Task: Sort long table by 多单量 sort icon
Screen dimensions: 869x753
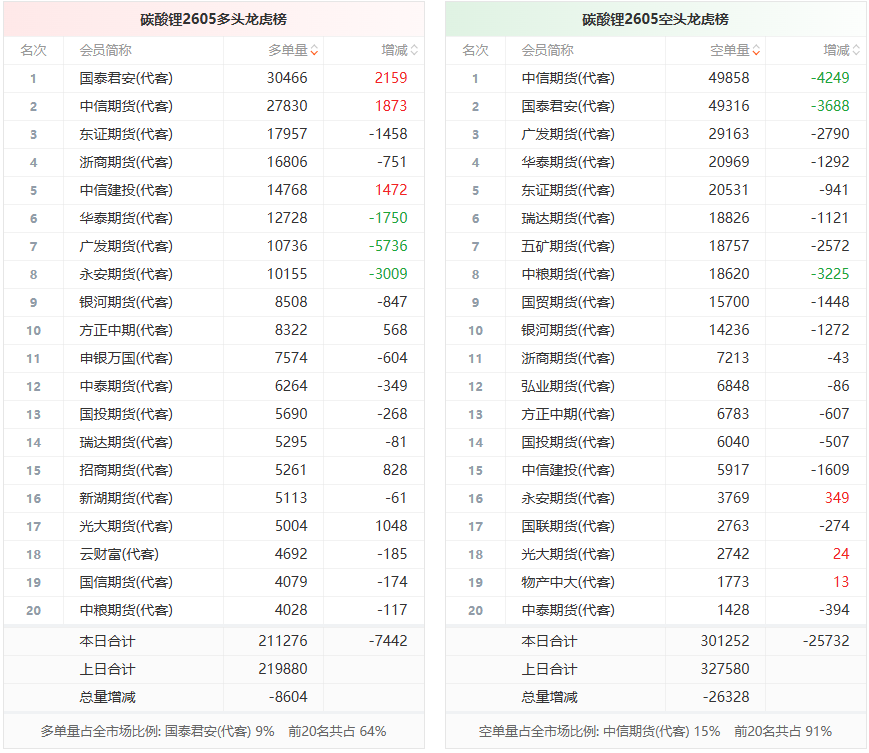Action: (x=314, y=50)
